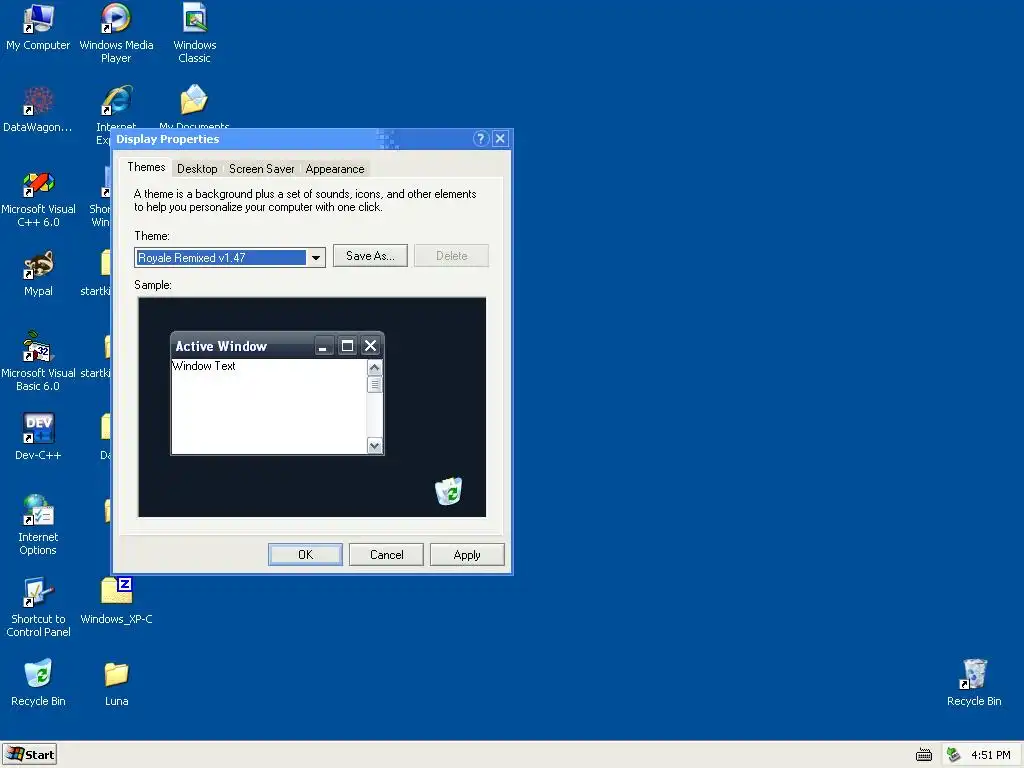Click the recycle bin icon in sample preview
Viewport: 1024px width, 768px height.
pyautogui.click(x=449, y=491)
